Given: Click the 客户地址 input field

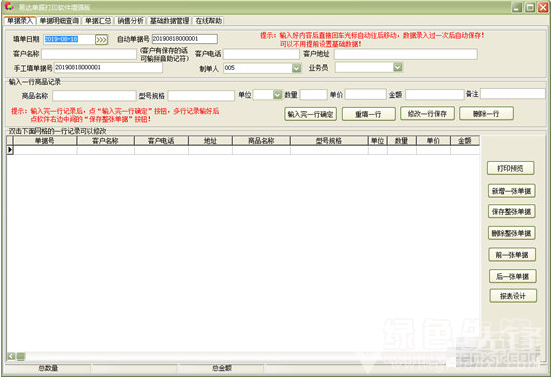Looking at the screenshot, I should point(406,54).
